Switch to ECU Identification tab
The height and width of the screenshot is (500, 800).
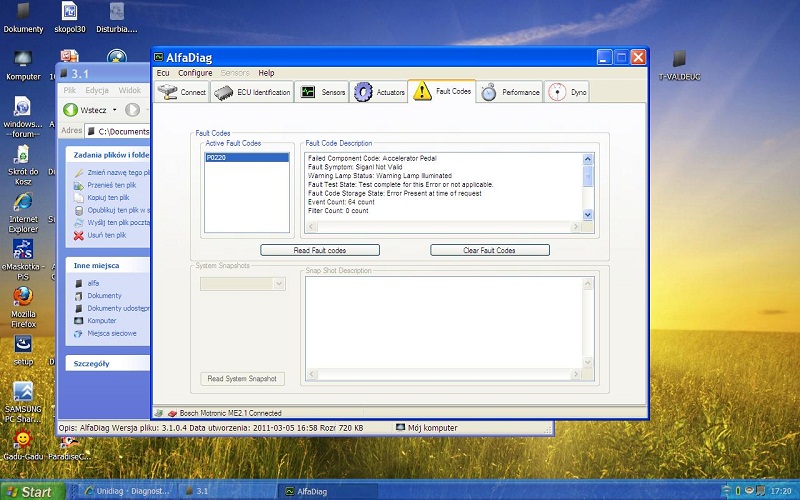pos(253,92)
